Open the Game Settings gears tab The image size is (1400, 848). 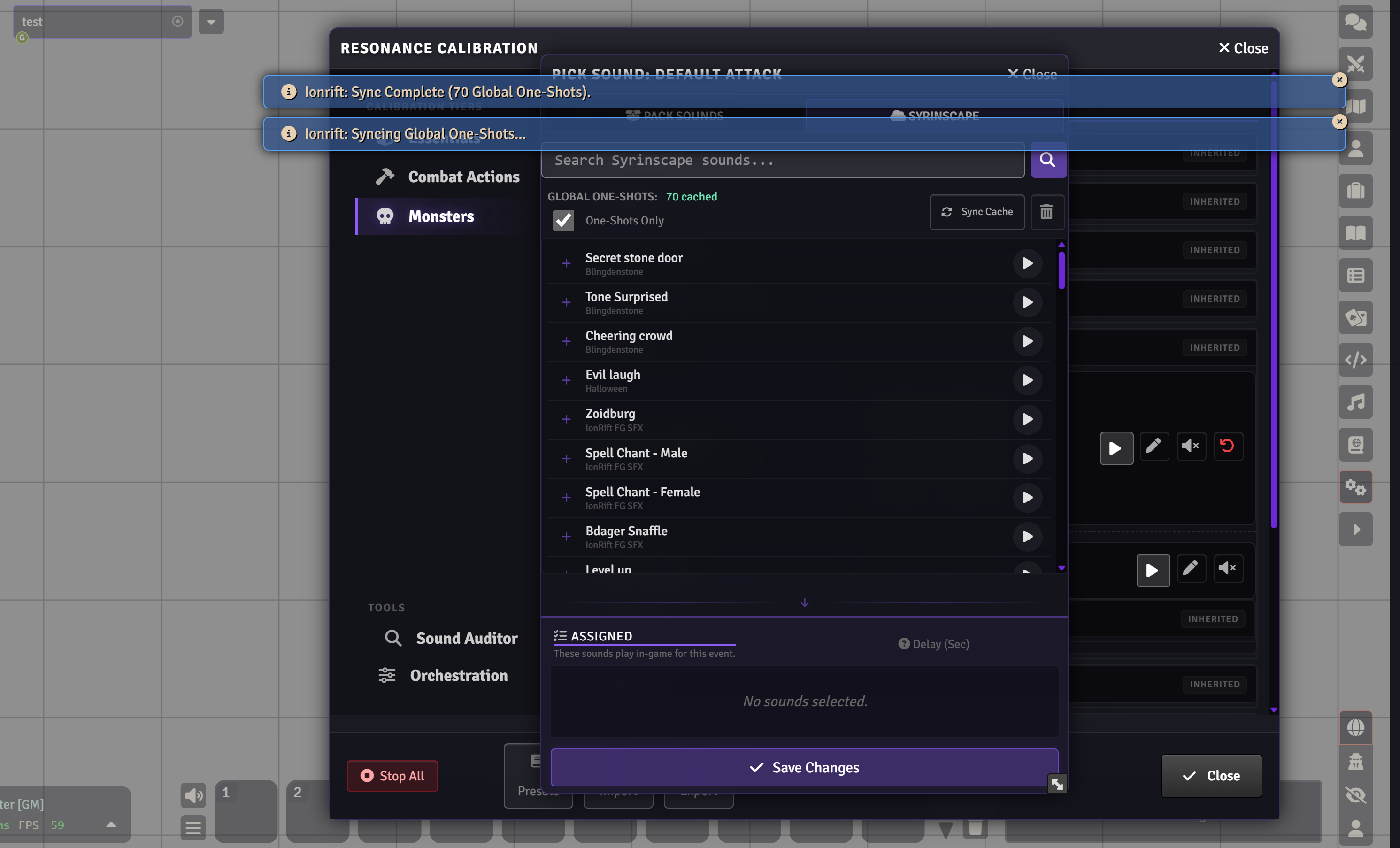[1355, 487]
